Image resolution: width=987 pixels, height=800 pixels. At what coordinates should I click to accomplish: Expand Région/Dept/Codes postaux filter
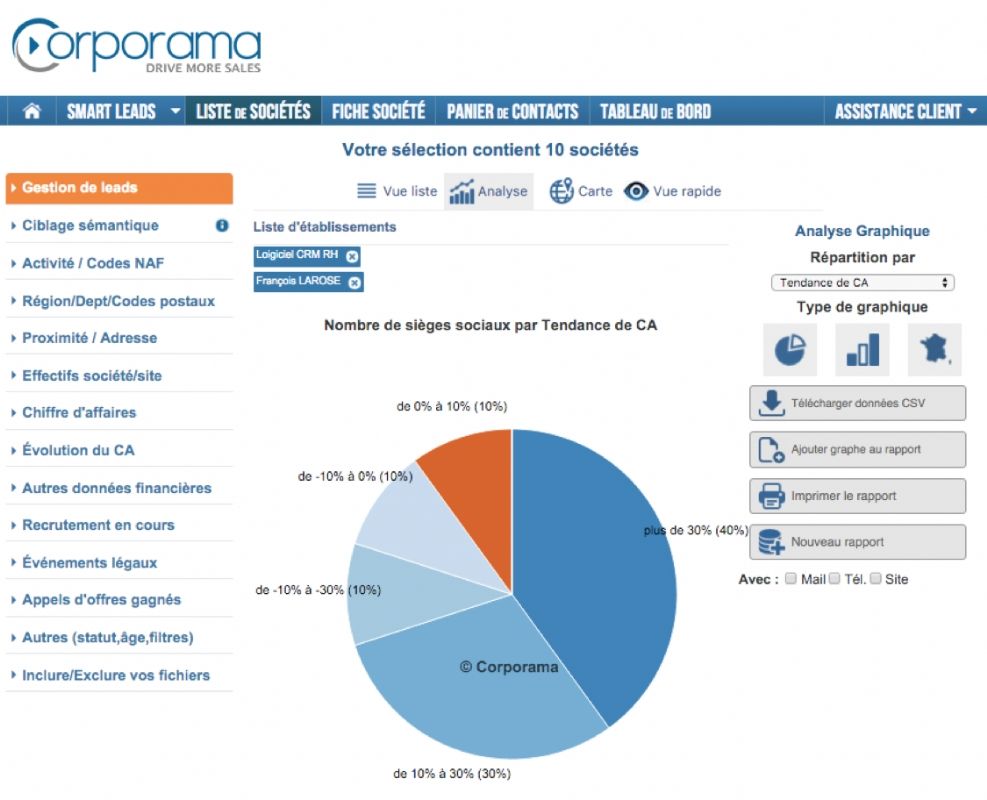[118, 301]
